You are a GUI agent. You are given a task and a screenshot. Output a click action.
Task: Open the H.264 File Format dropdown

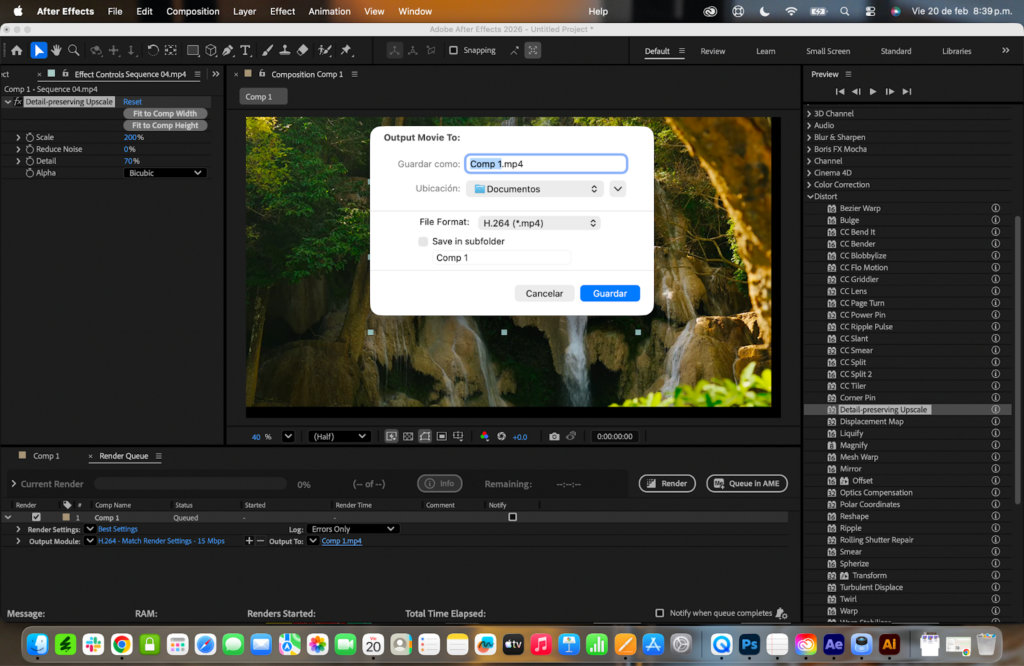pos(538,223)
